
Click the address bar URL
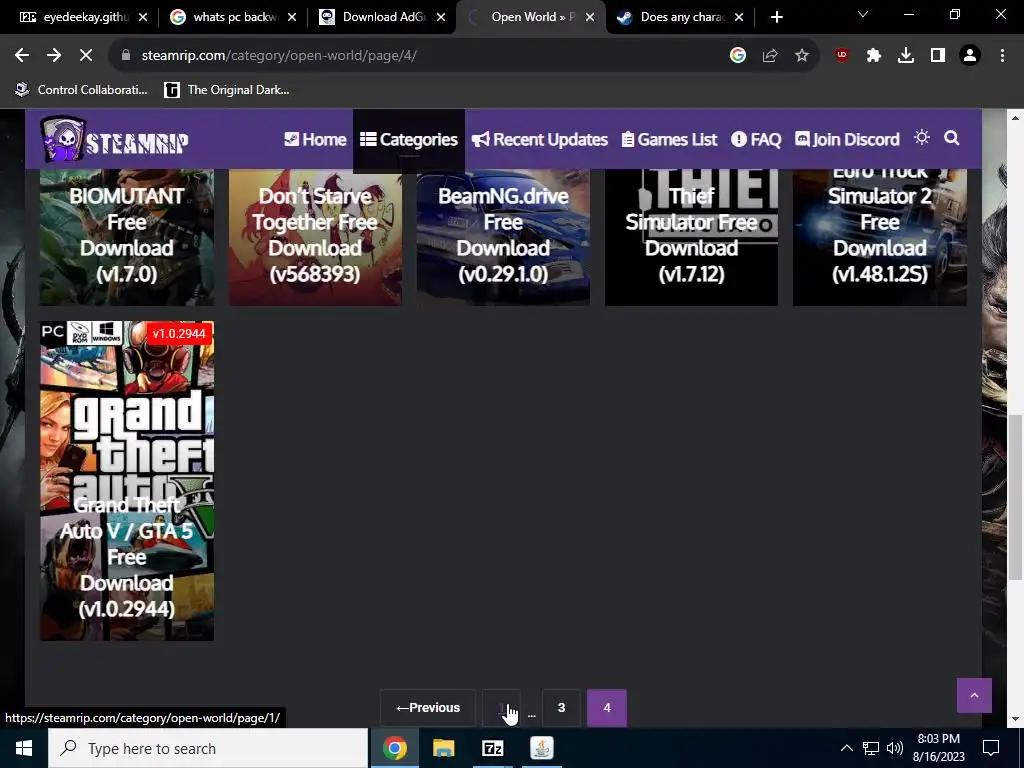[279, 56]
